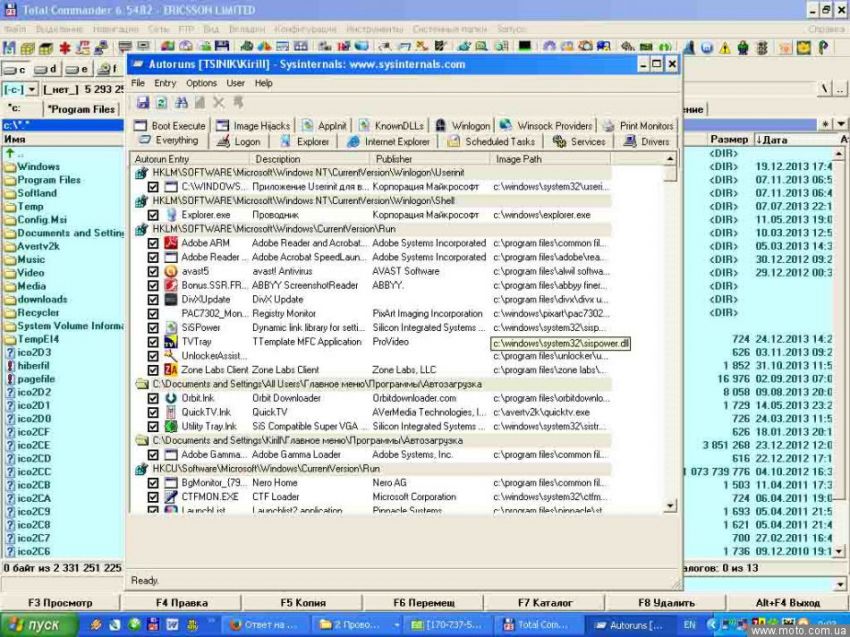This screenshot has width=850, height=637.
Task: Open the Entry menu in Autoruns
Action: coord(165,83)
